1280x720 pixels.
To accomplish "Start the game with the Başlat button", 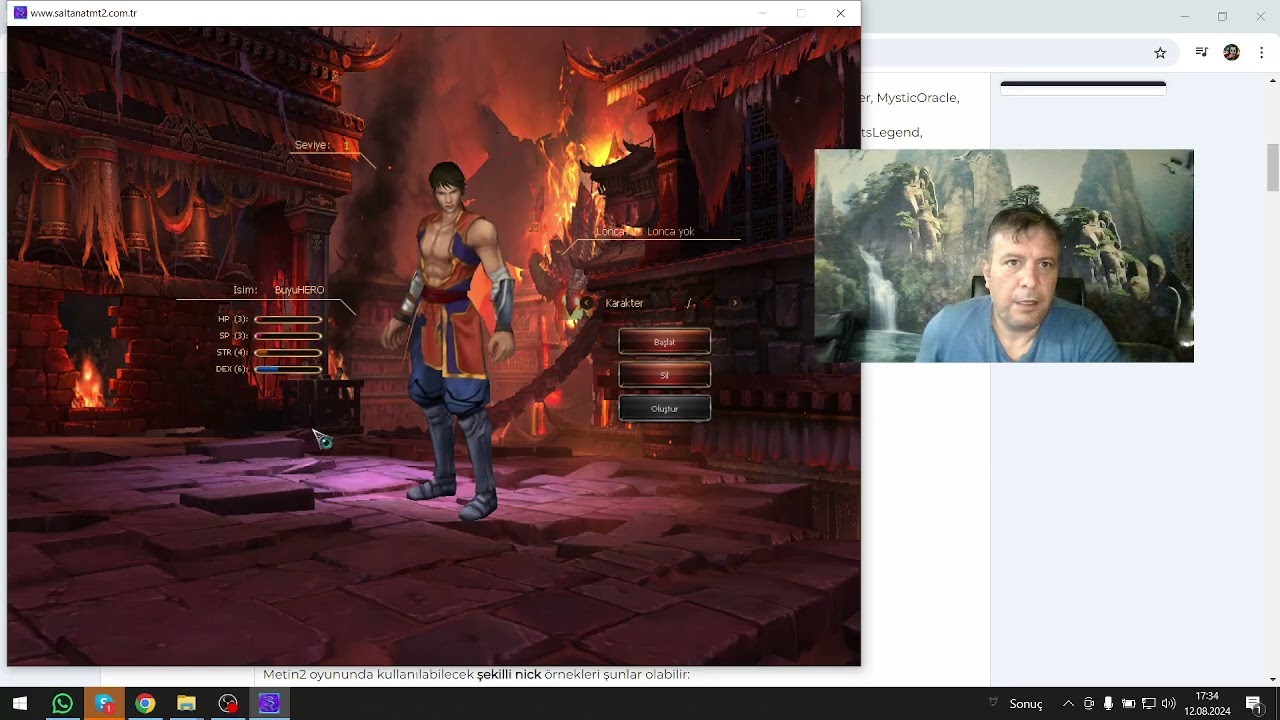I will click(664, 342).
